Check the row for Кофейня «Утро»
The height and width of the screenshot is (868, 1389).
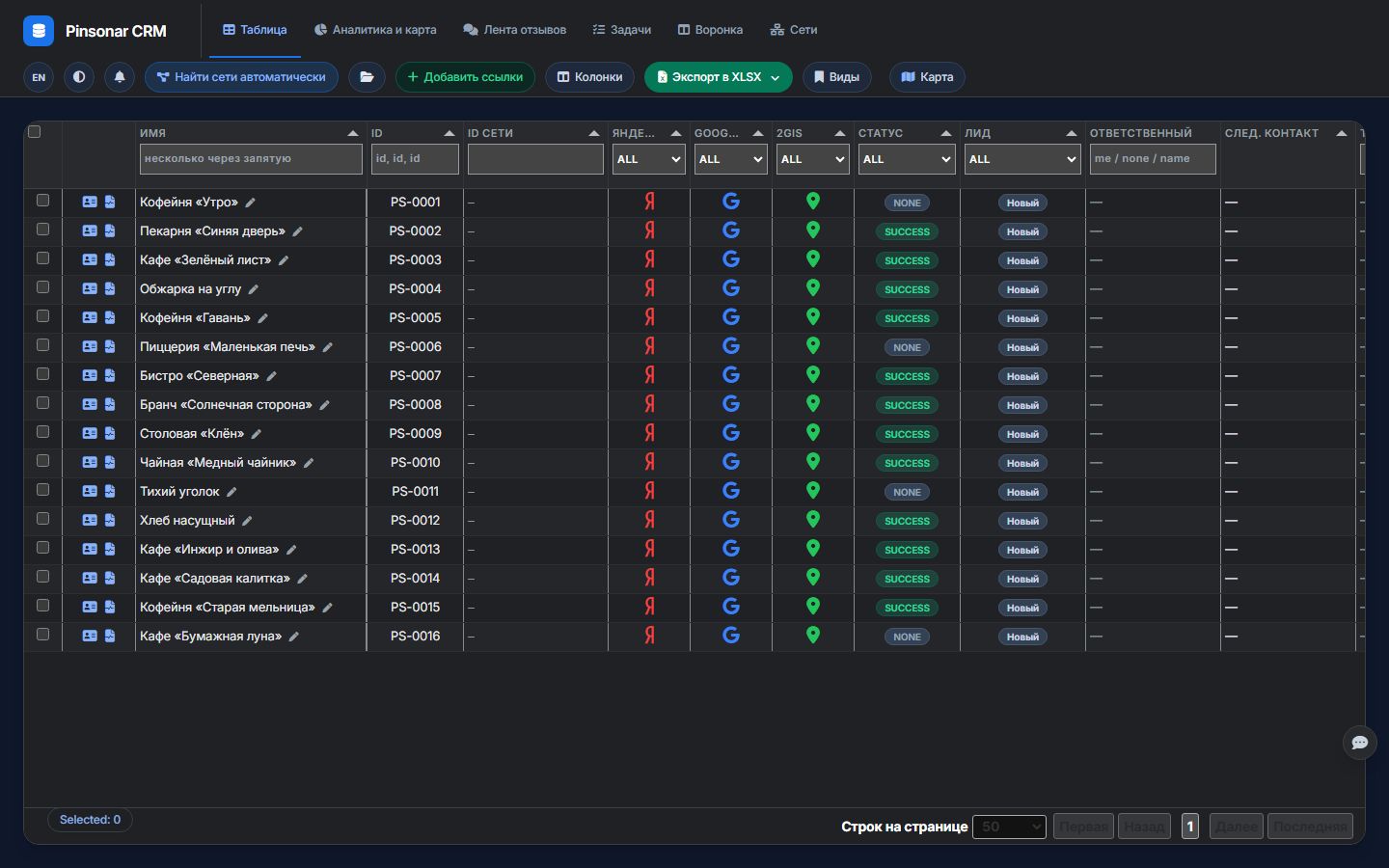point(42,201)
